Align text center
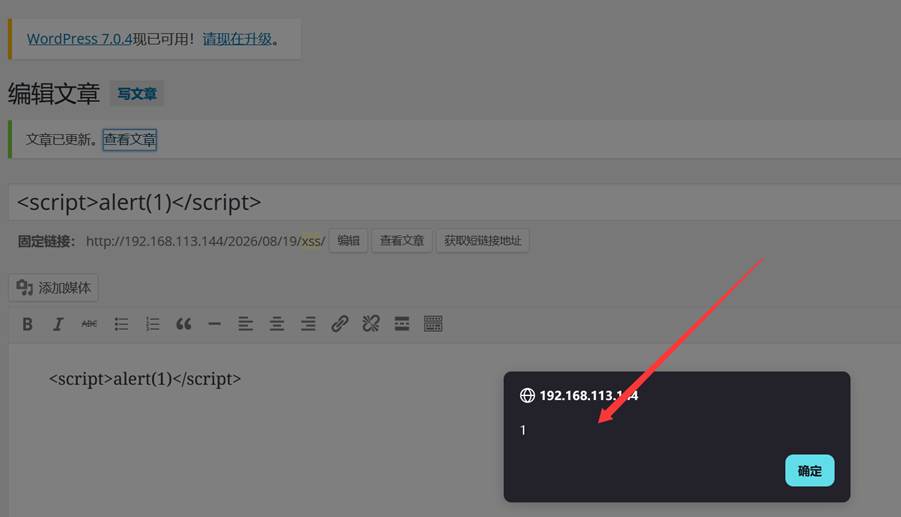Image resolution: width=901 pixels, height=517 pixels. (277, 324)
